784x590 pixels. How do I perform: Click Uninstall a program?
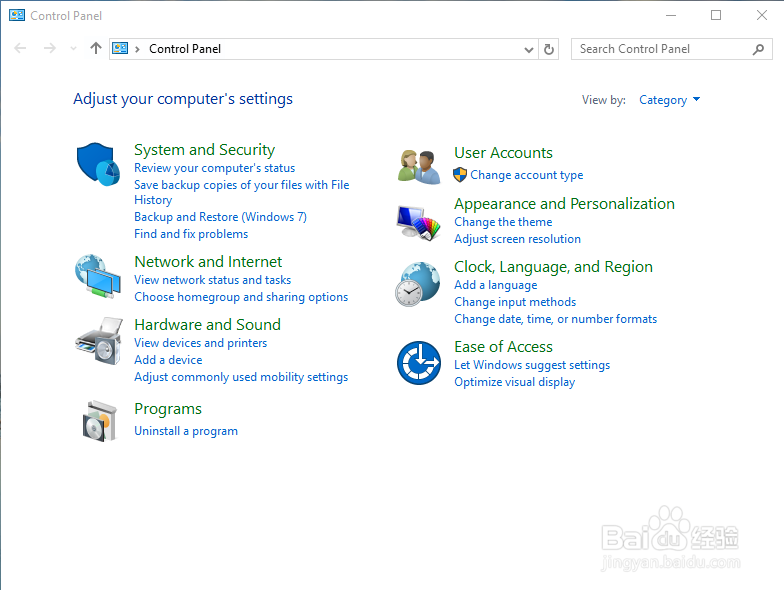point(186,431)
